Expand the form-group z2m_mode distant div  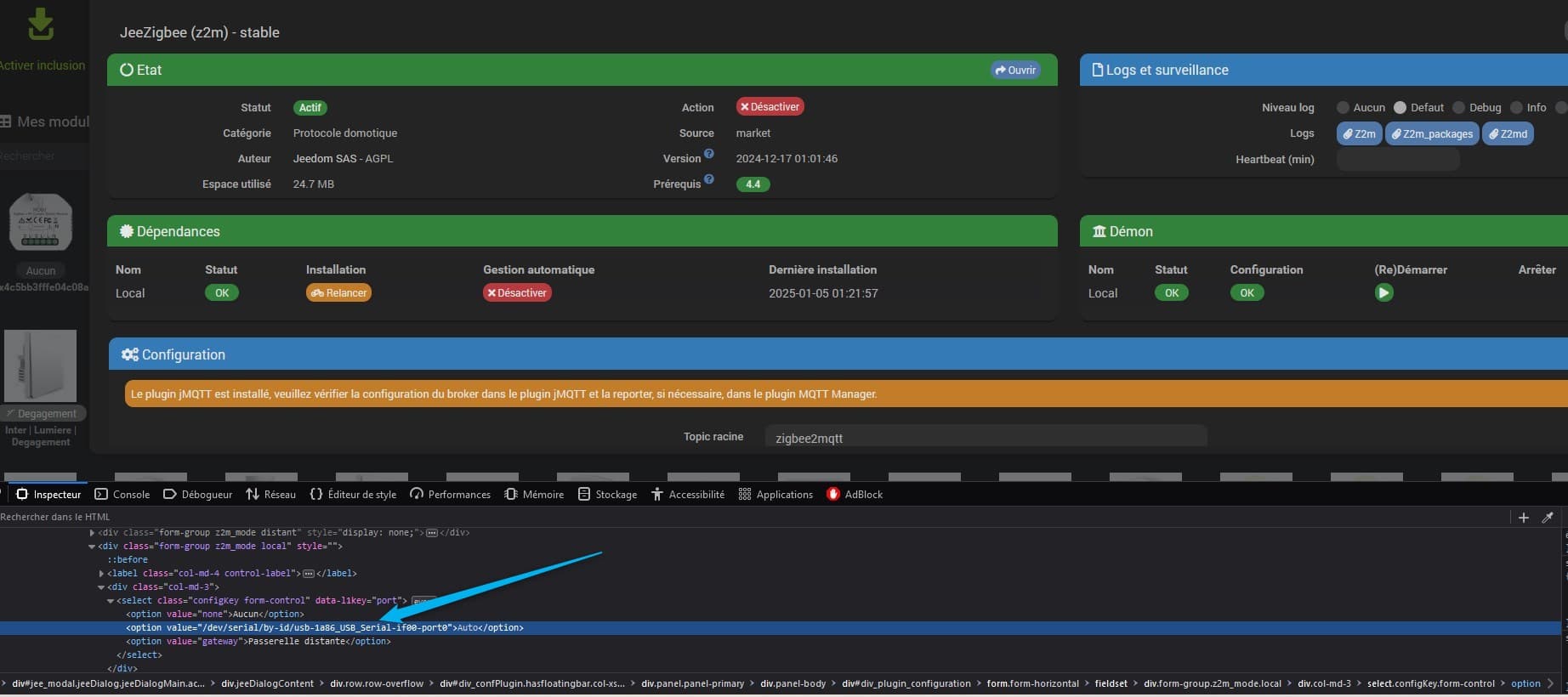(92, 533)
